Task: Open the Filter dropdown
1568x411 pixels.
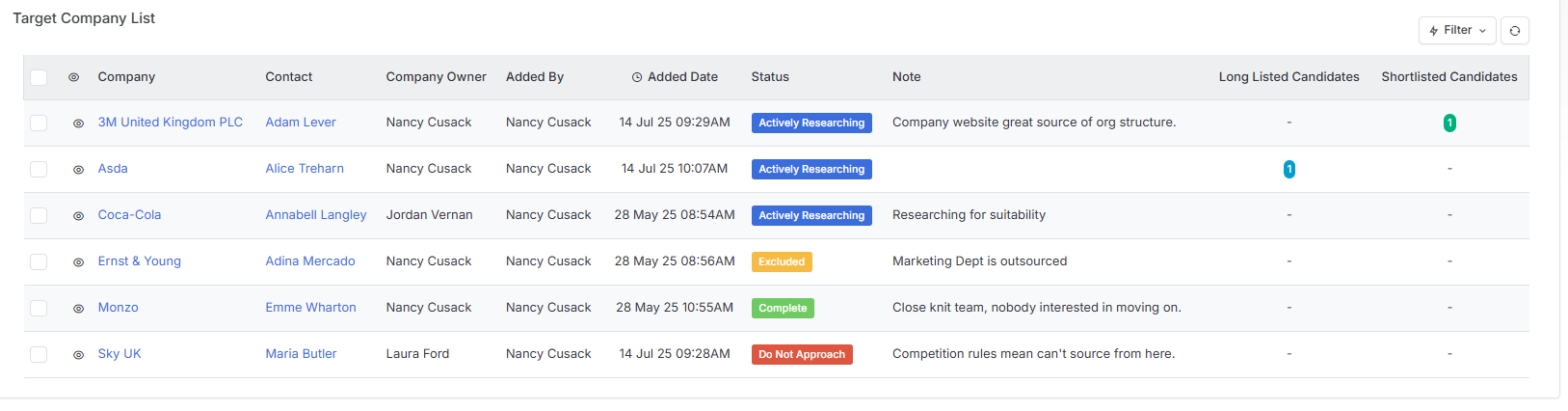Action: pyautogui.click(x=1457, y=31)
